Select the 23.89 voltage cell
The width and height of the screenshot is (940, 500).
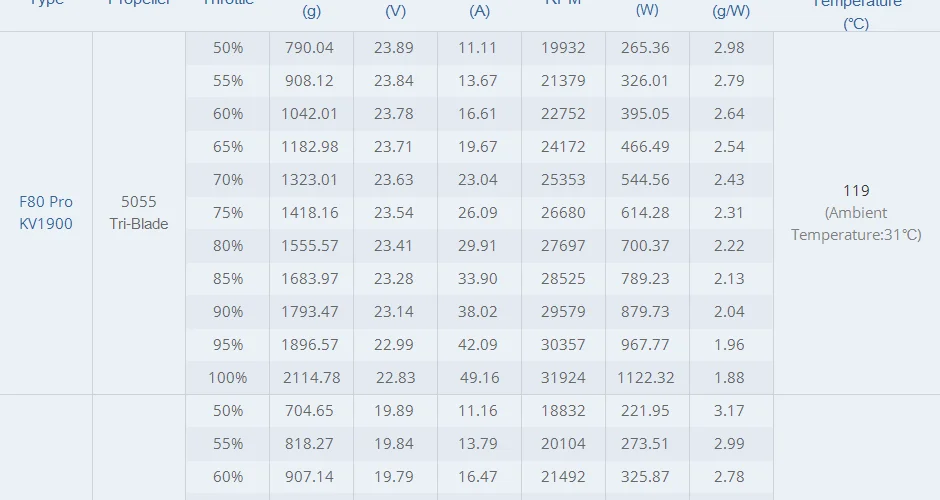[394, 47]
